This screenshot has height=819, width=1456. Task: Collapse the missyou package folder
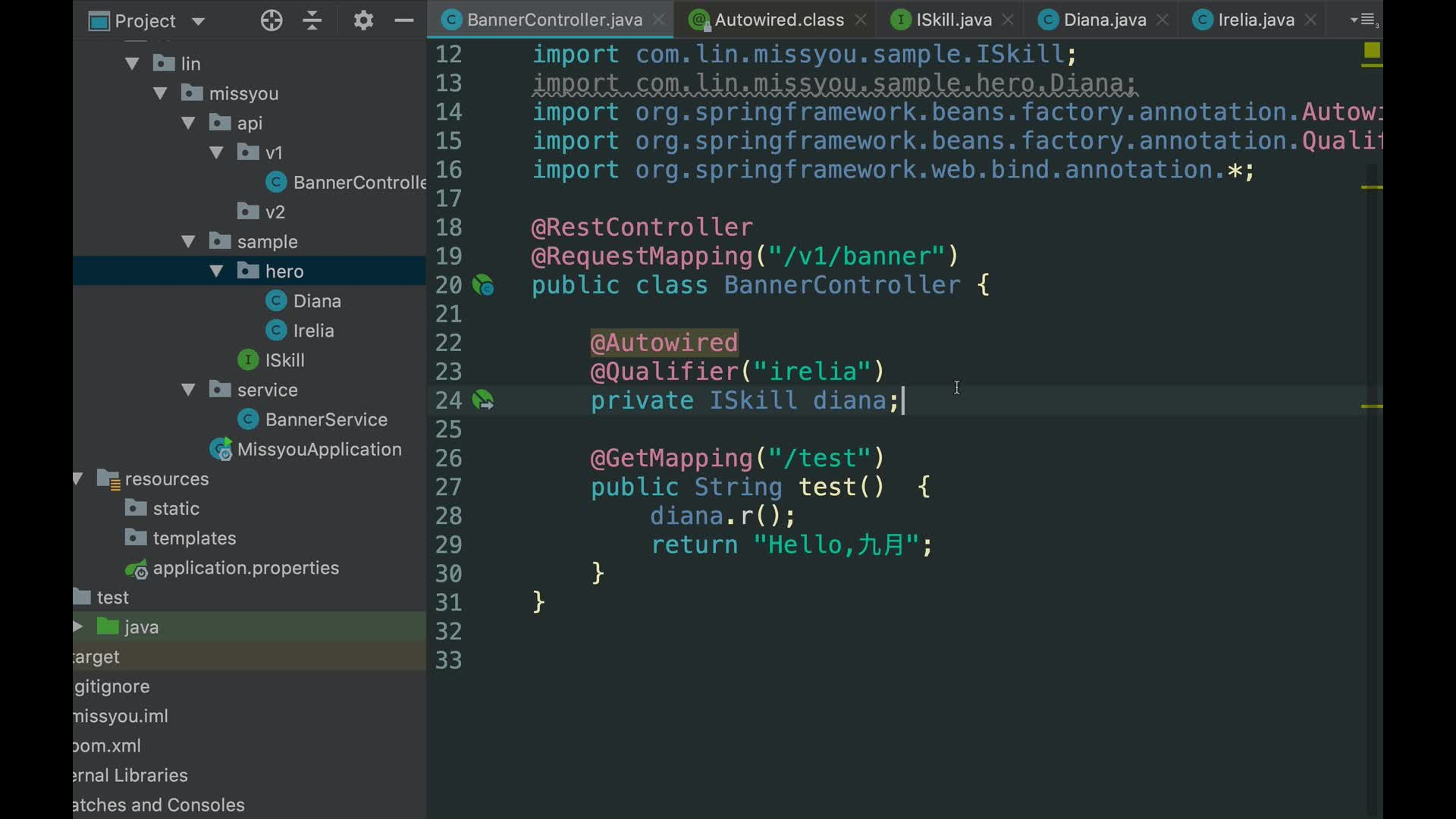tap(160, 93)
